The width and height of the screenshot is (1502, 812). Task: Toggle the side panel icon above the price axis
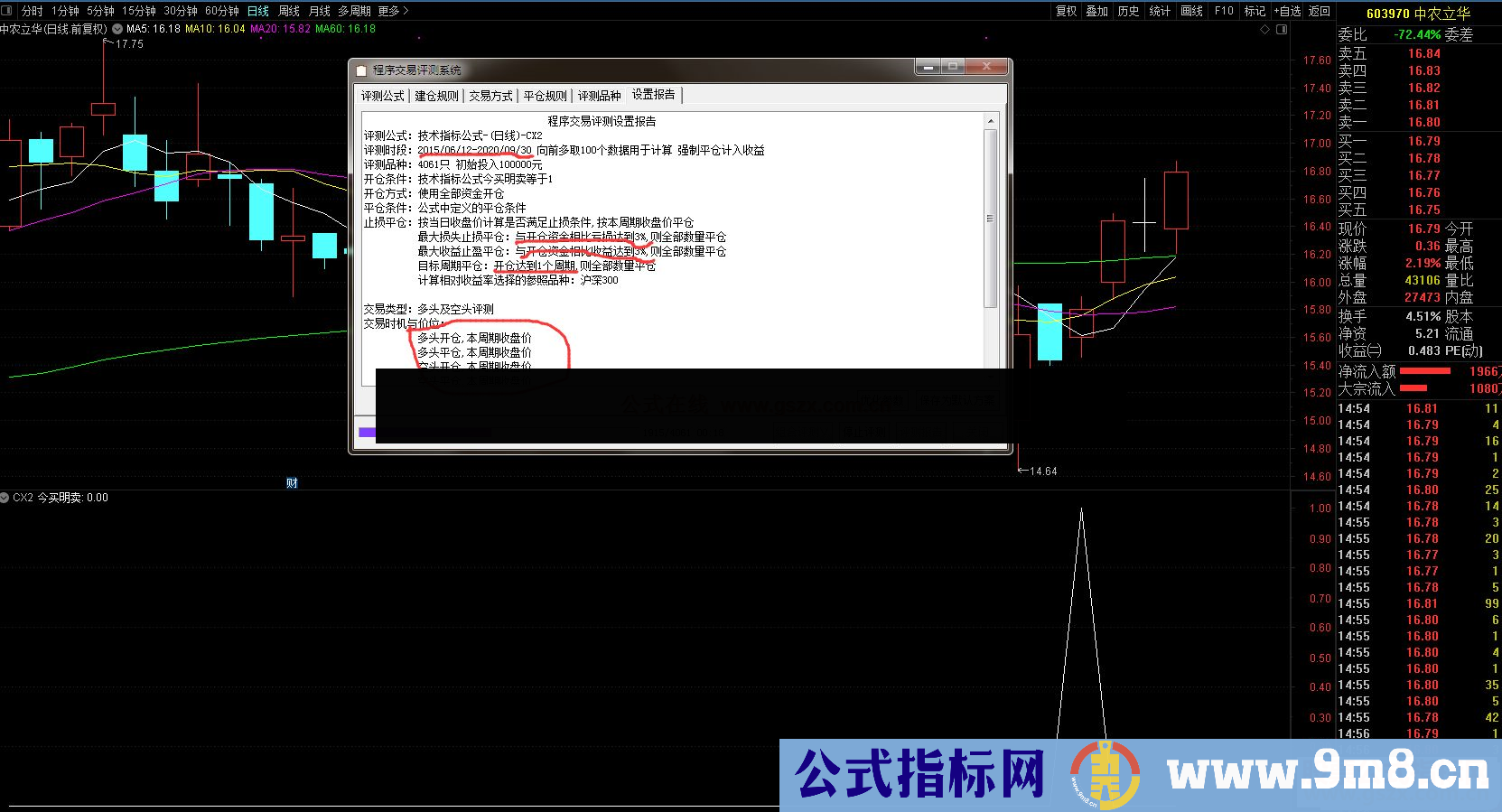click(1281, 30)
